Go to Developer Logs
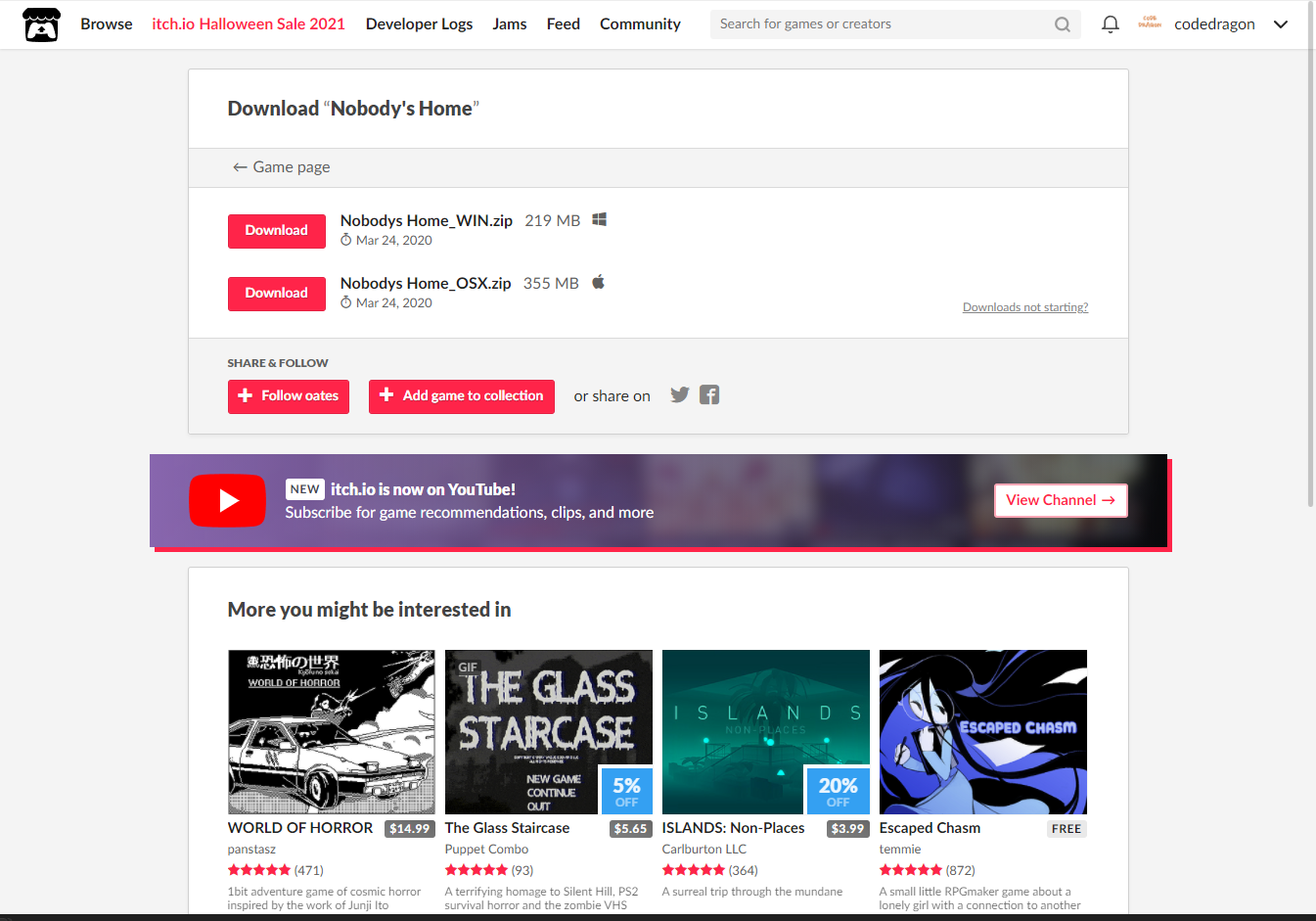Image resolution: width=1316 pixels, height=921 pixels. (x=419, y=24)
